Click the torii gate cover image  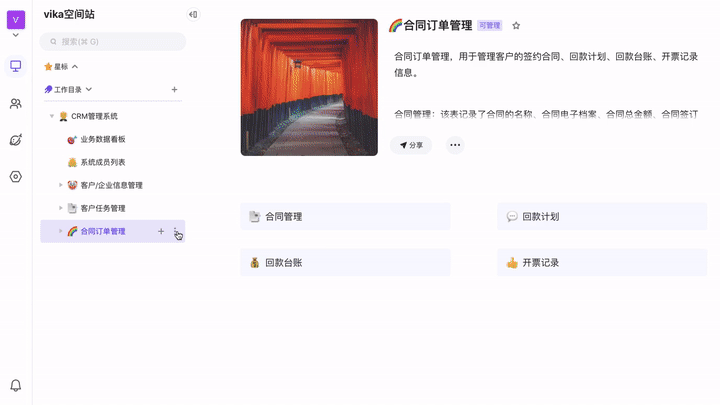coord(308,87)
